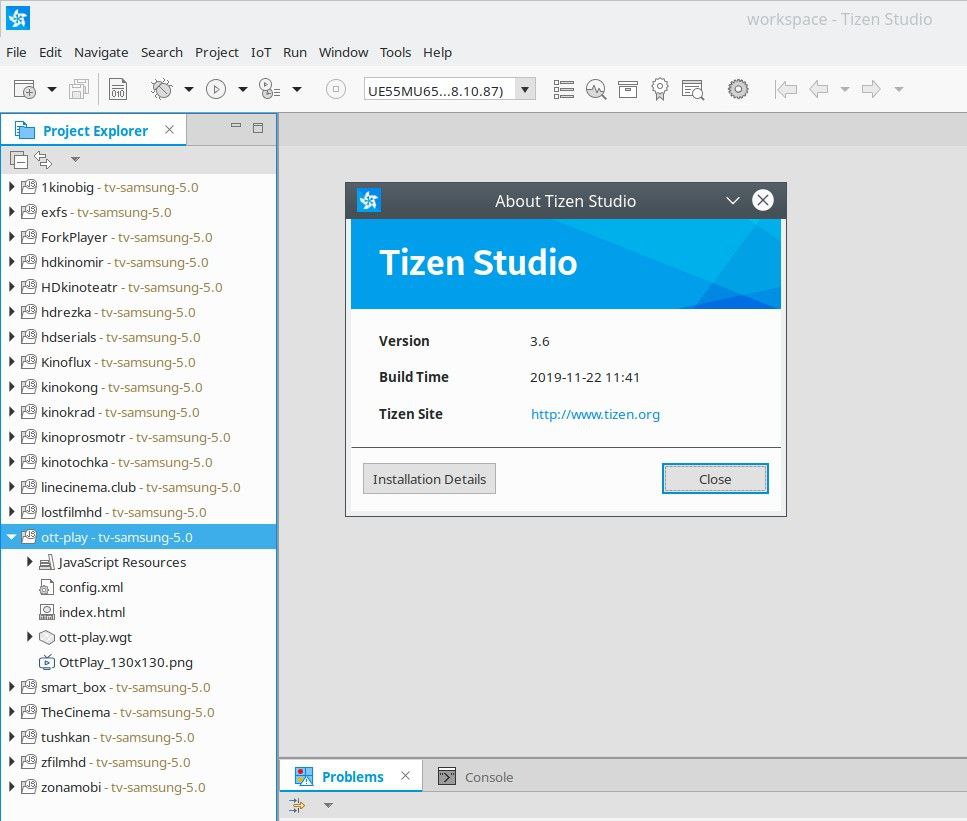Maximize the Project Explorer panel
Screen dimensions: 967x821
[258, 128]
